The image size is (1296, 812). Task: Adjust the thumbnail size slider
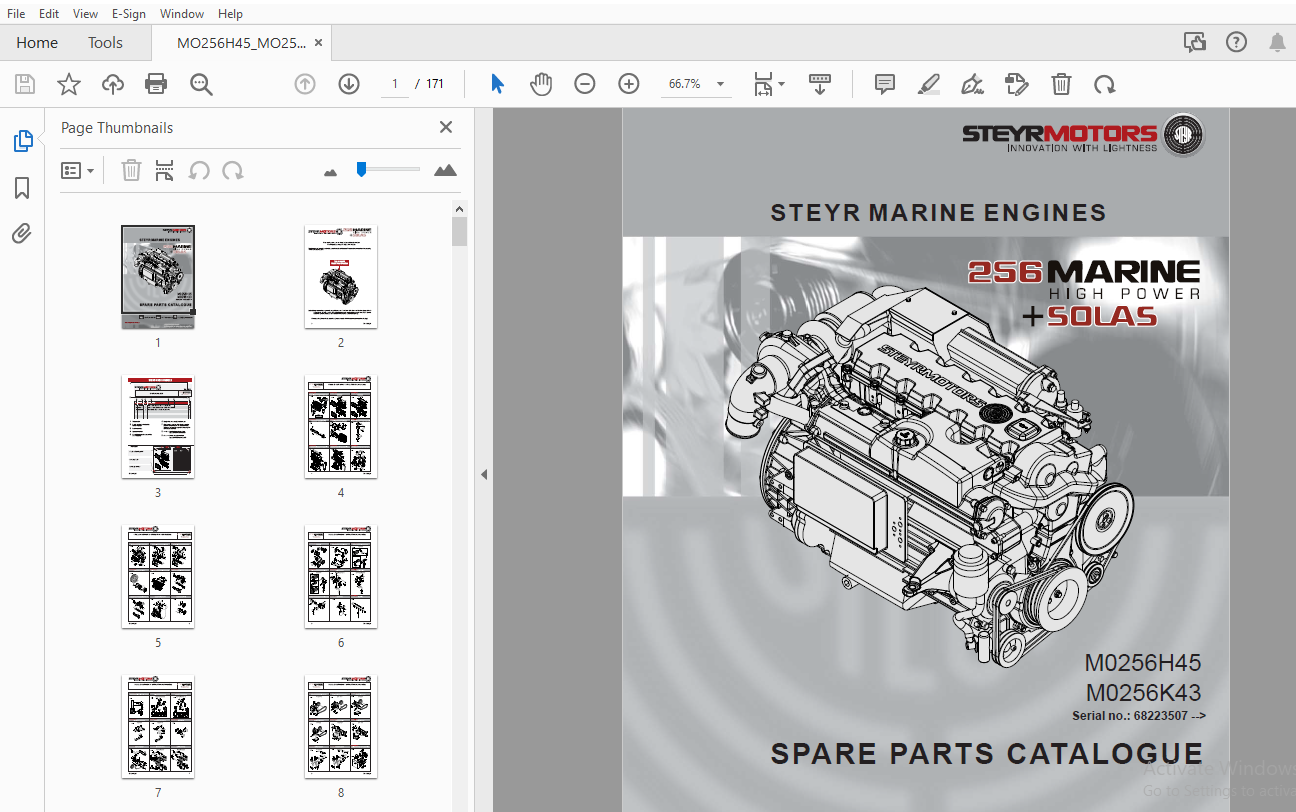pyautogui.click(x=361, y=169)
